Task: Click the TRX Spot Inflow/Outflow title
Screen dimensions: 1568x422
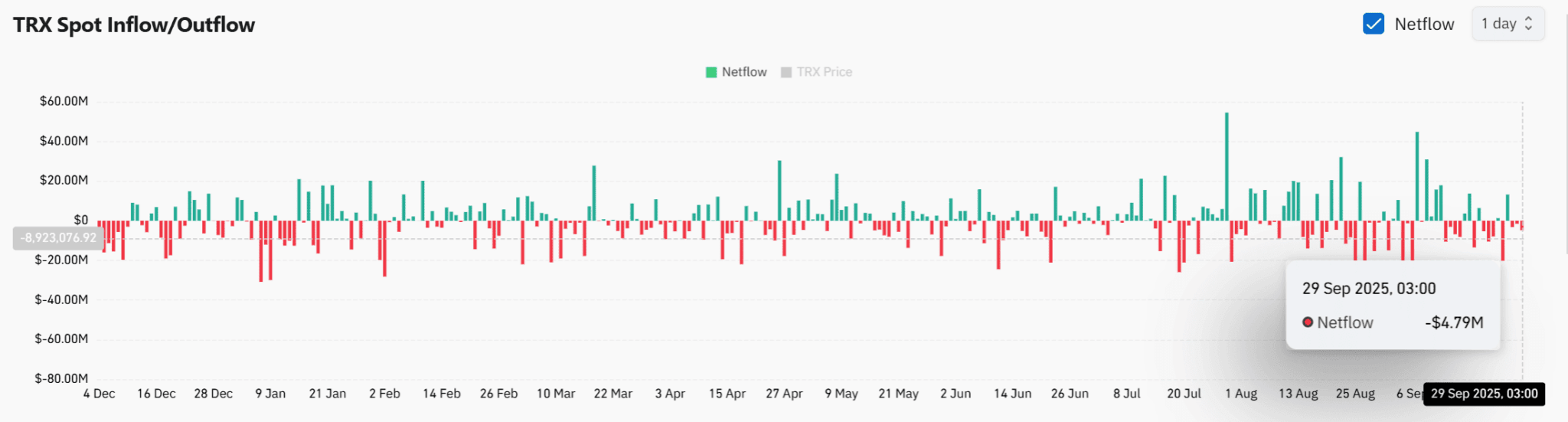Action: (134, 25)
